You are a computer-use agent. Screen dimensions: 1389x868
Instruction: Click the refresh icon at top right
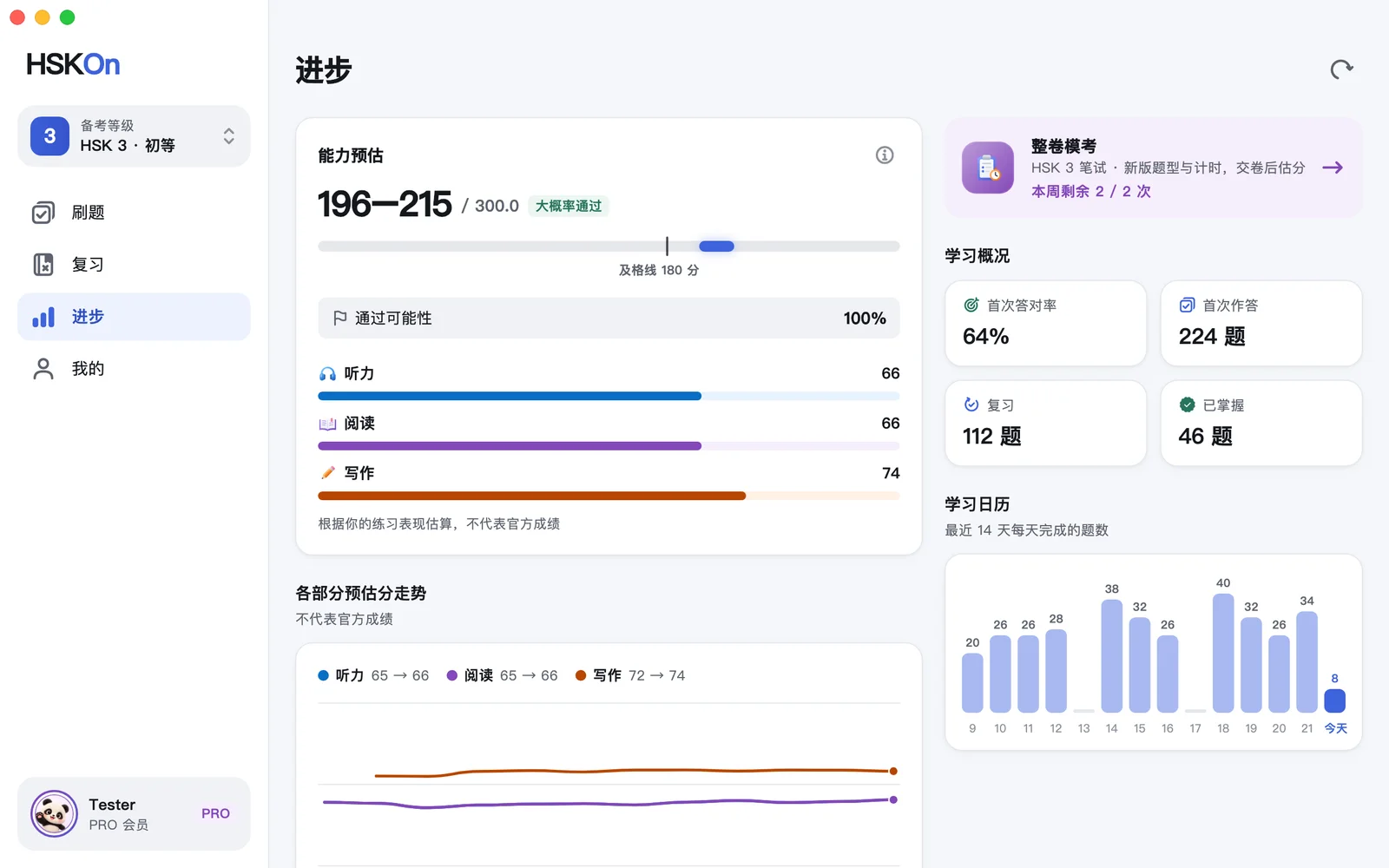1341,69
